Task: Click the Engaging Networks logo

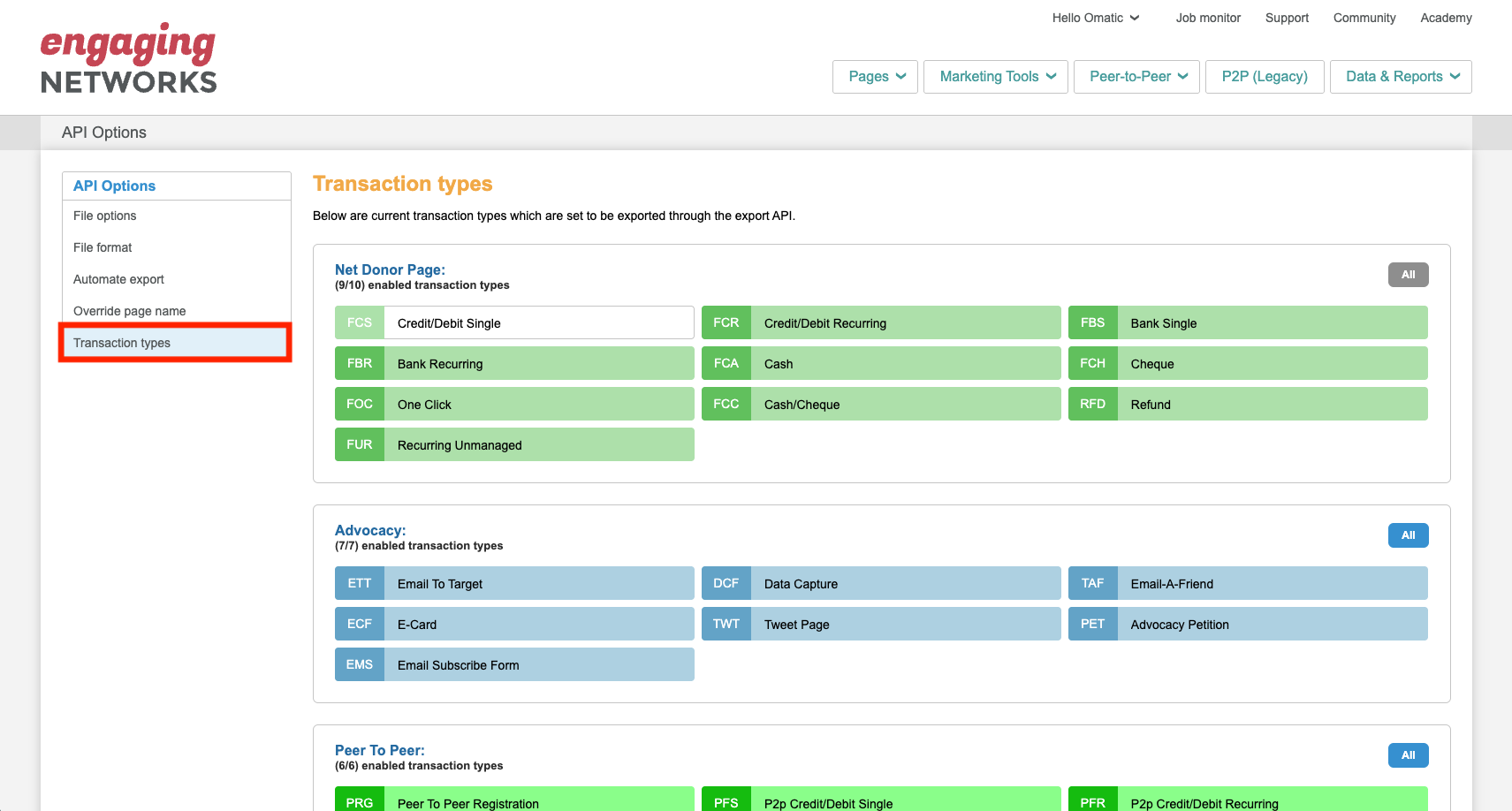Action: (129, 59)
